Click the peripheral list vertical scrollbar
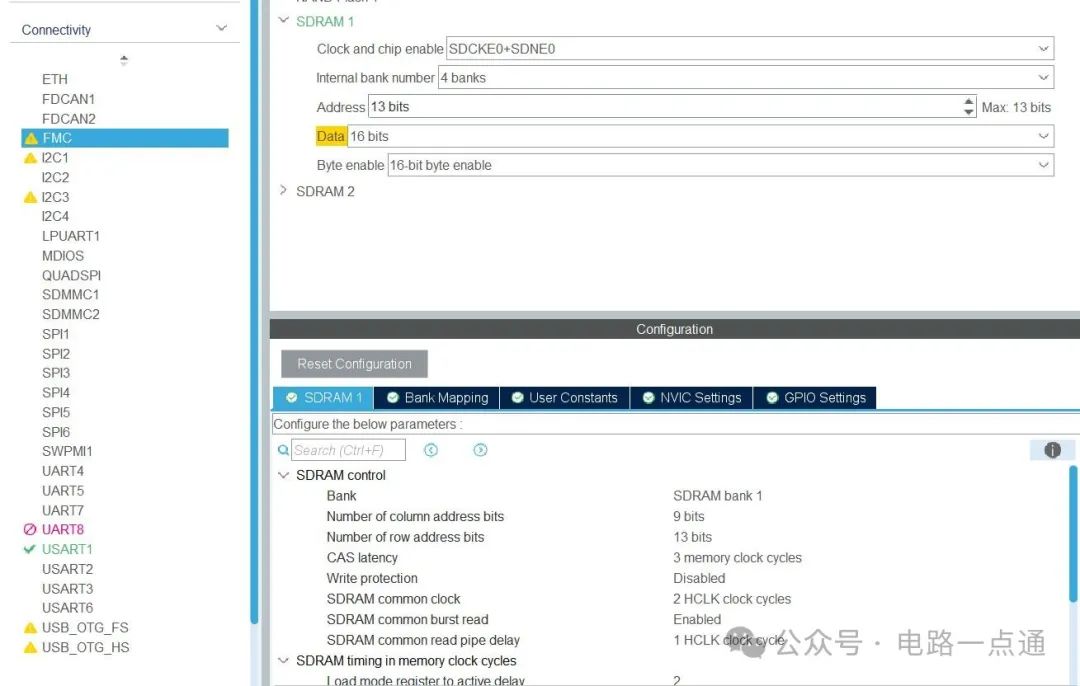 tap(254, 310)
